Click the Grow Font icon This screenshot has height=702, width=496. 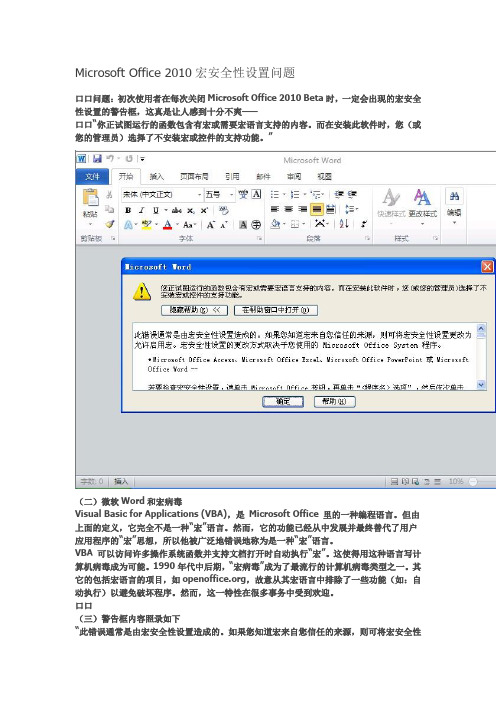pyautogui.click(x=210, y=225)
